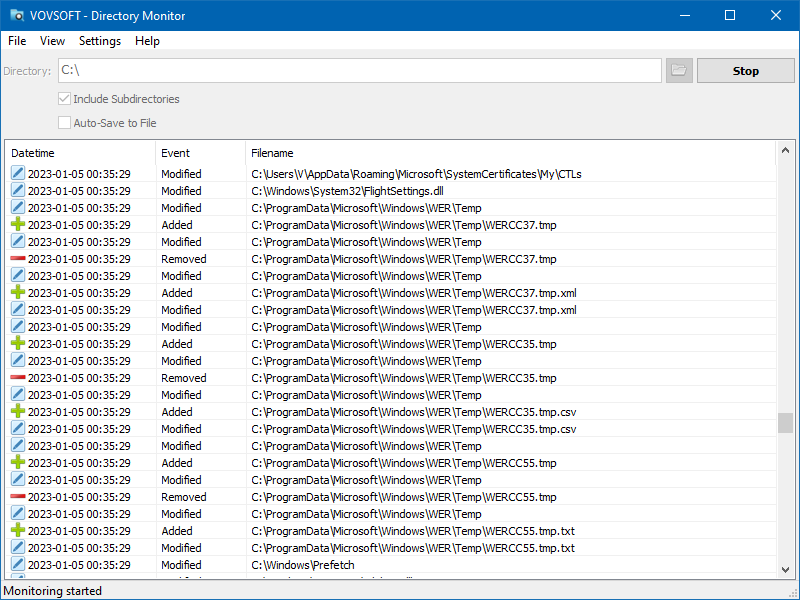Enable Auto-Save to File
Viewport: 800px width, 600px height.
click(x=64, y=122)
